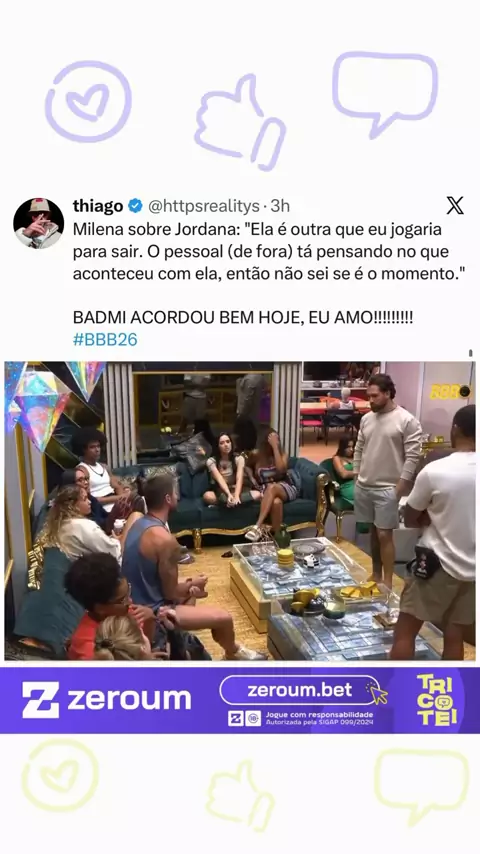
Task: Open the zeroum.bet button
Action: click(300, 690)
